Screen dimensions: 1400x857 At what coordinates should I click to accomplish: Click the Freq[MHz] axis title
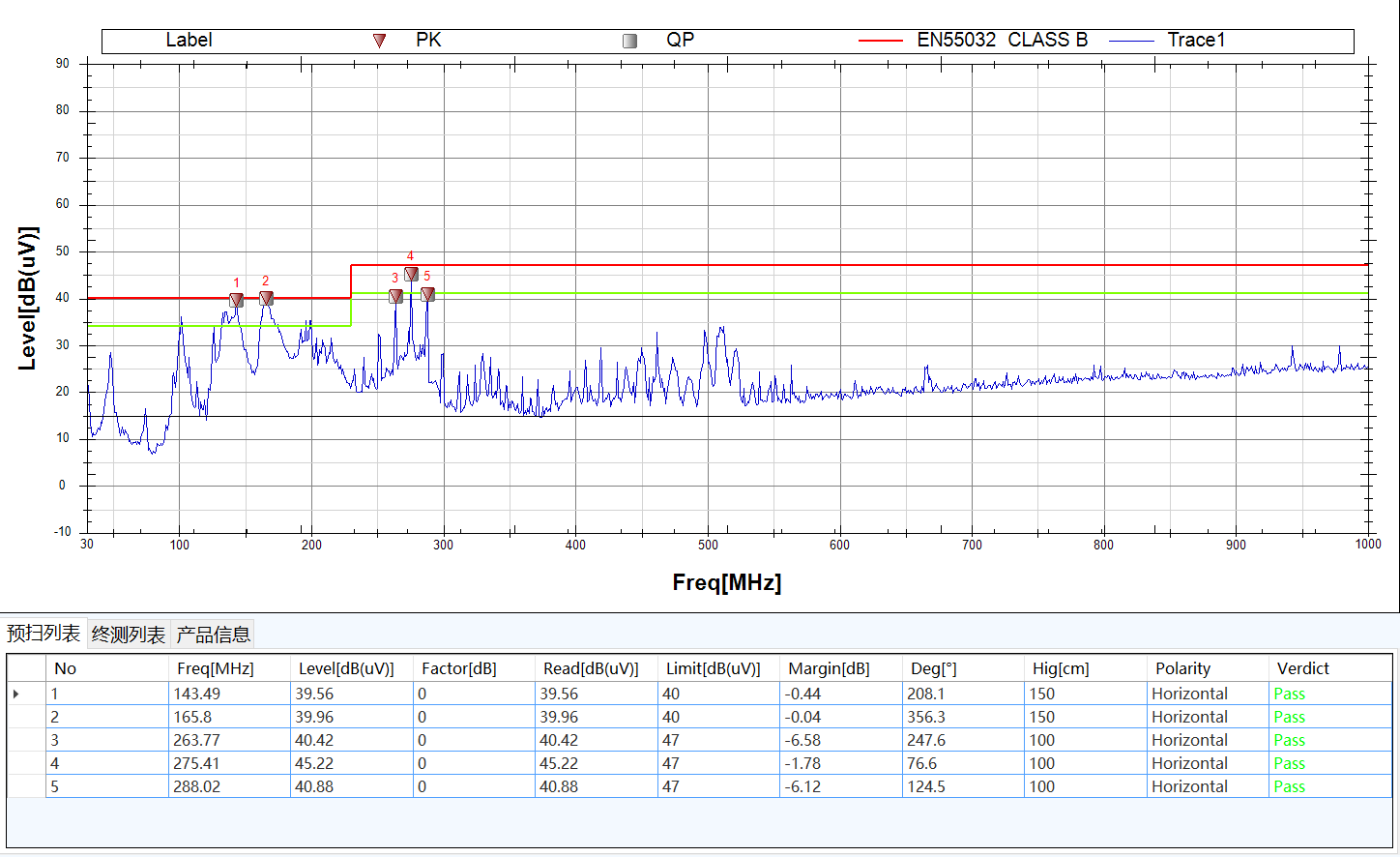tap(727, 582)
